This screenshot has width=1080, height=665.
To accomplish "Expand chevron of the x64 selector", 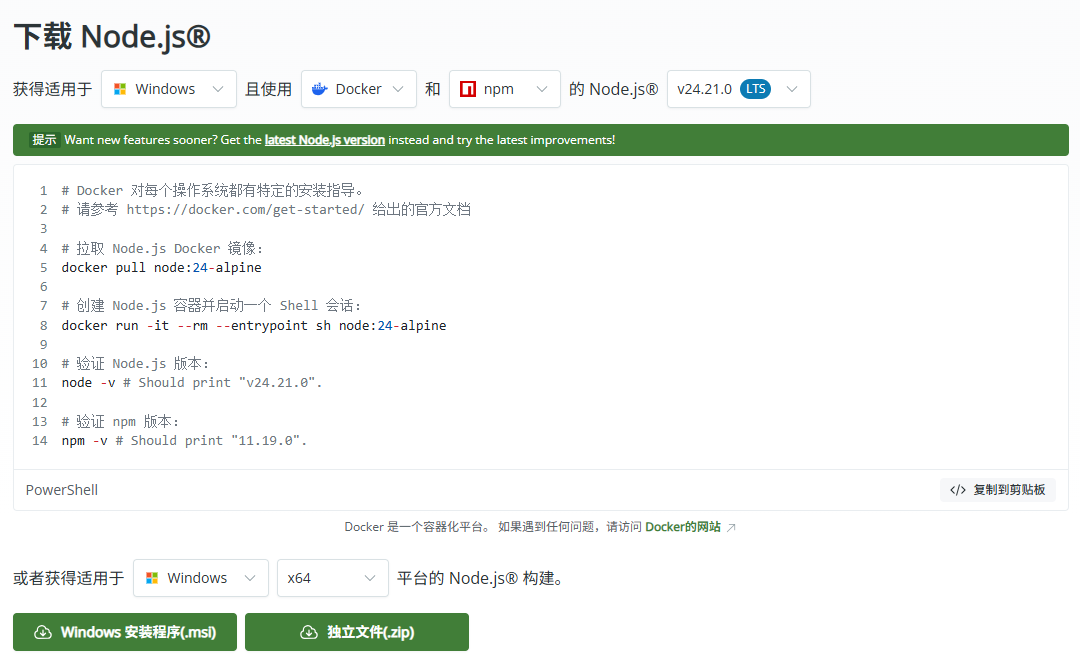I will 370,577.
